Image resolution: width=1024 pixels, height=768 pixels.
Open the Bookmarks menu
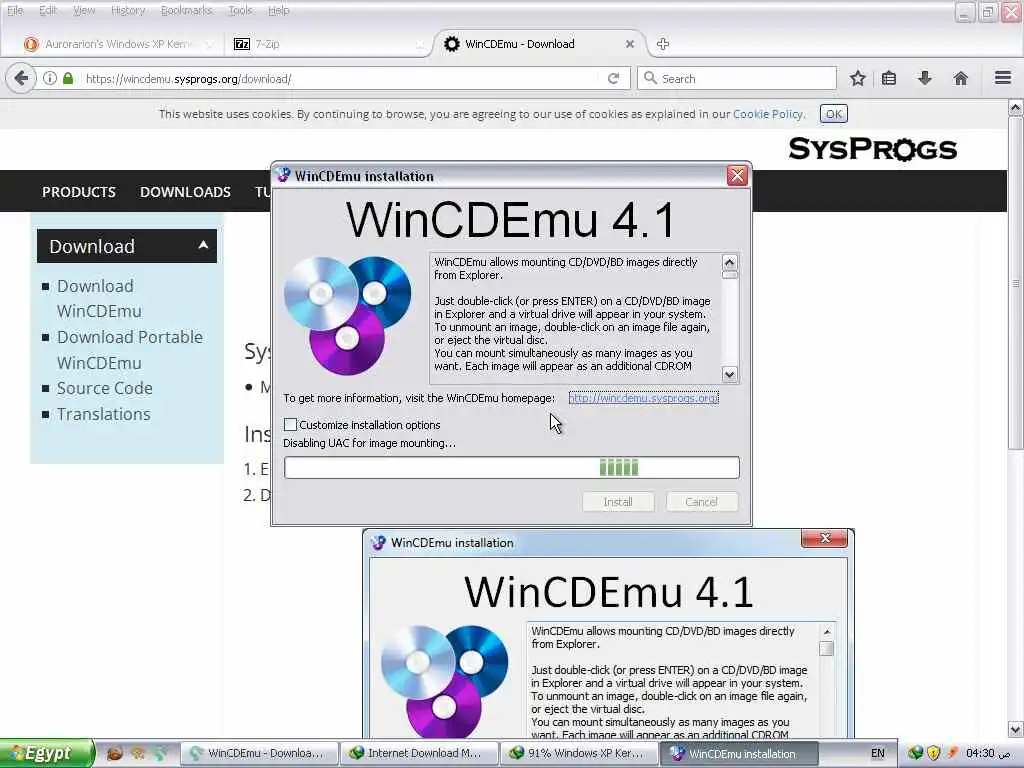(186, 10)
